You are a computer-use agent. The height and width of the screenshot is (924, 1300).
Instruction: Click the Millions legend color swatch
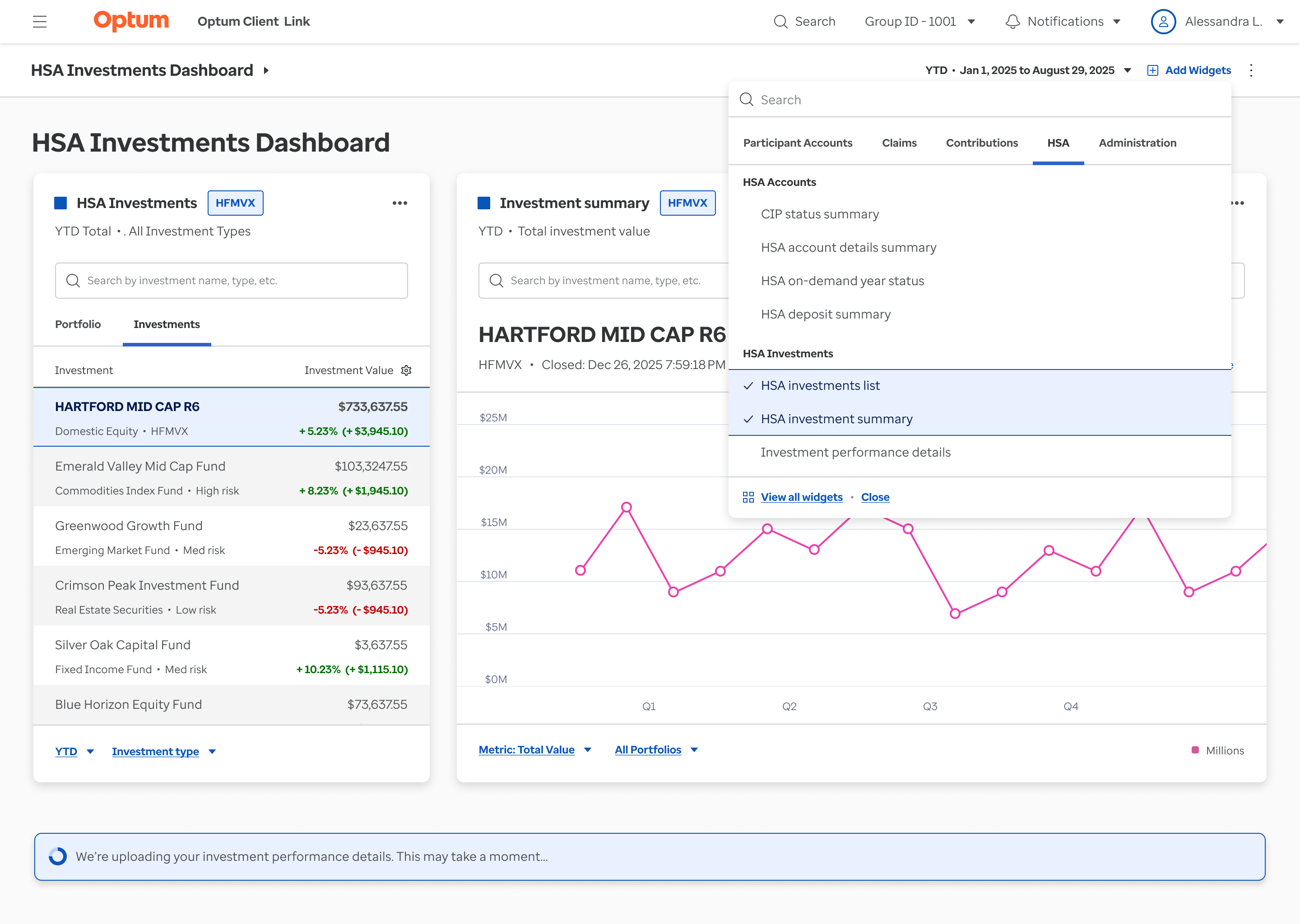tap(1195, 750)
